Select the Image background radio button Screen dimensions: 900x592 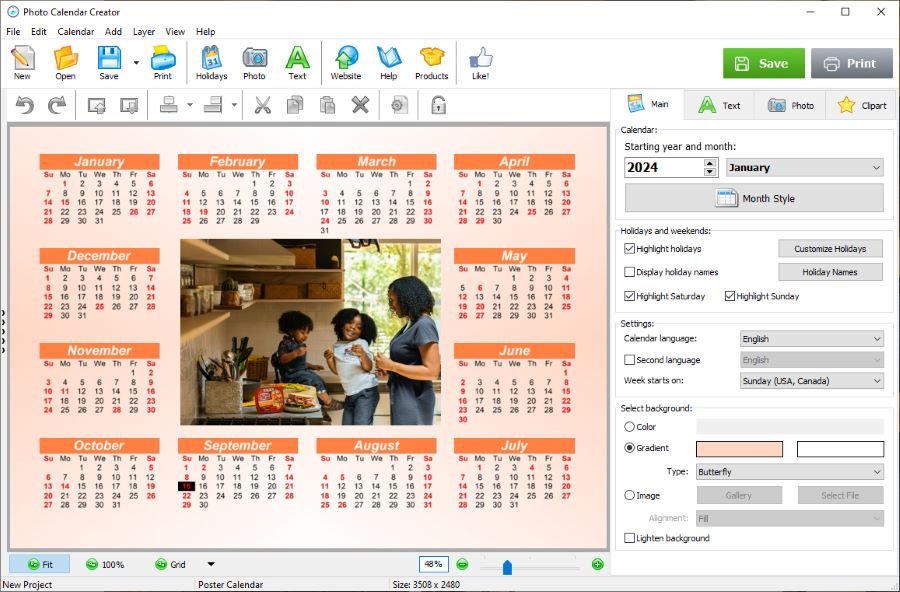630,495
